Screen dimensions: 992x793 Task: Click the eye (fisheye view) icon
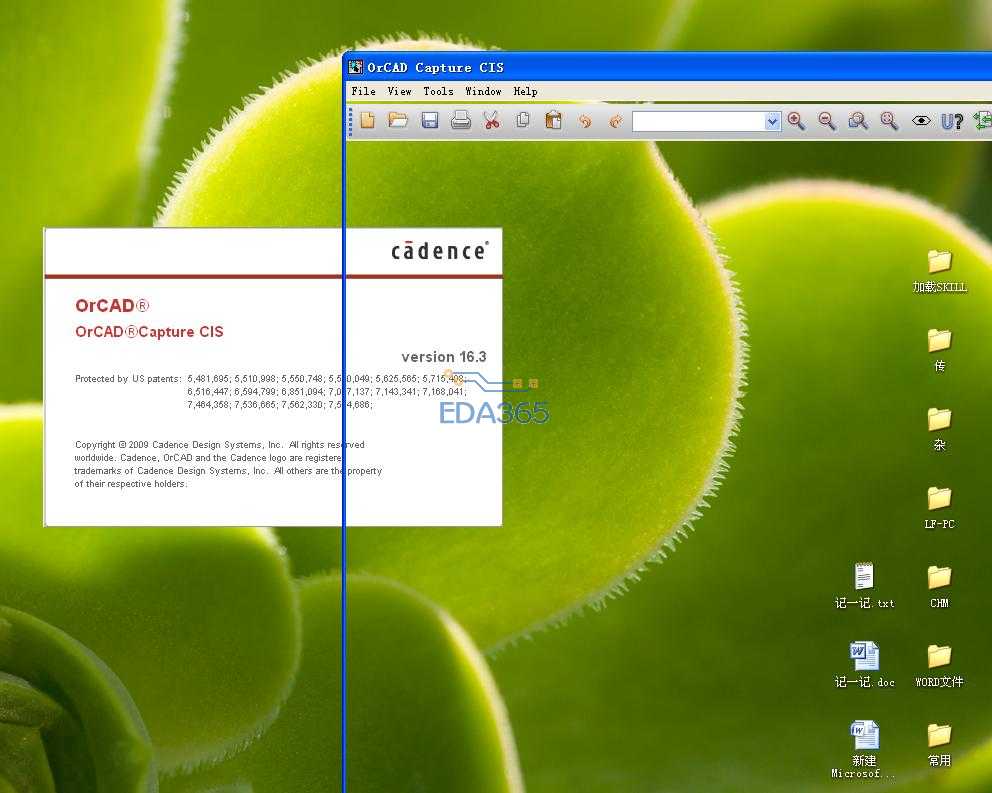pos(921,120)
